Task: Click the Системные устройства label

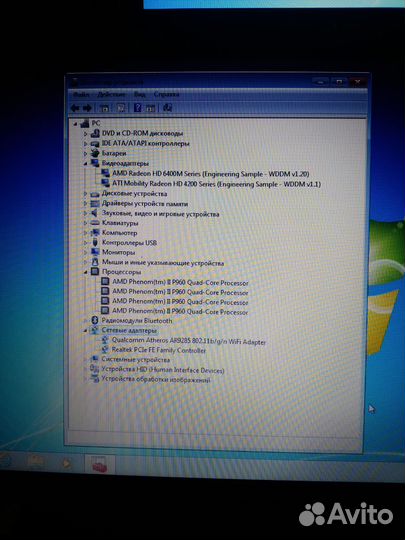Action: pos(136,360)
